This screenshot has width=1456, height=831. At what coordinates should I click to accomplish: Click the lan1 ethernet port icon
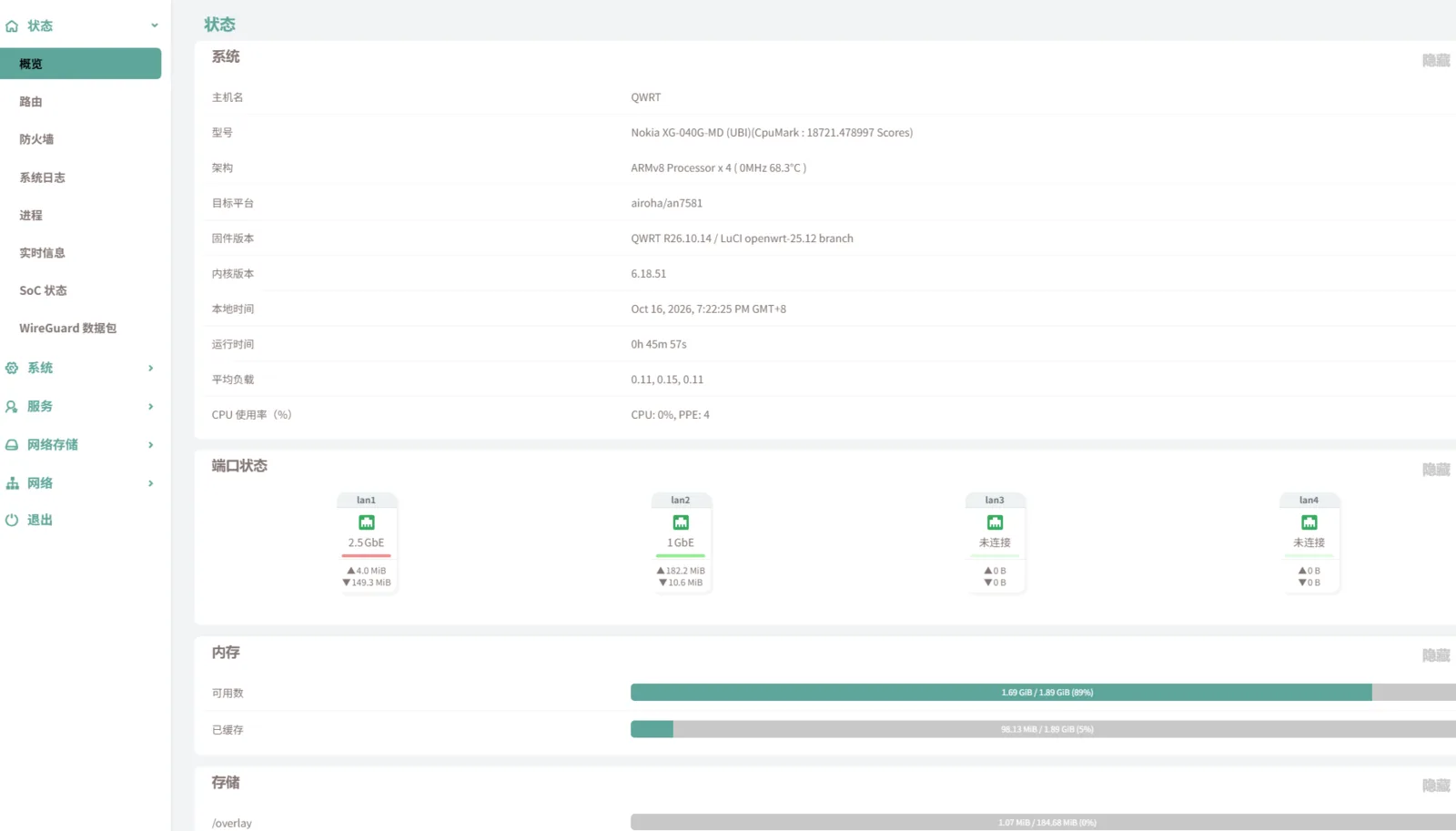[x=367, y=522]
